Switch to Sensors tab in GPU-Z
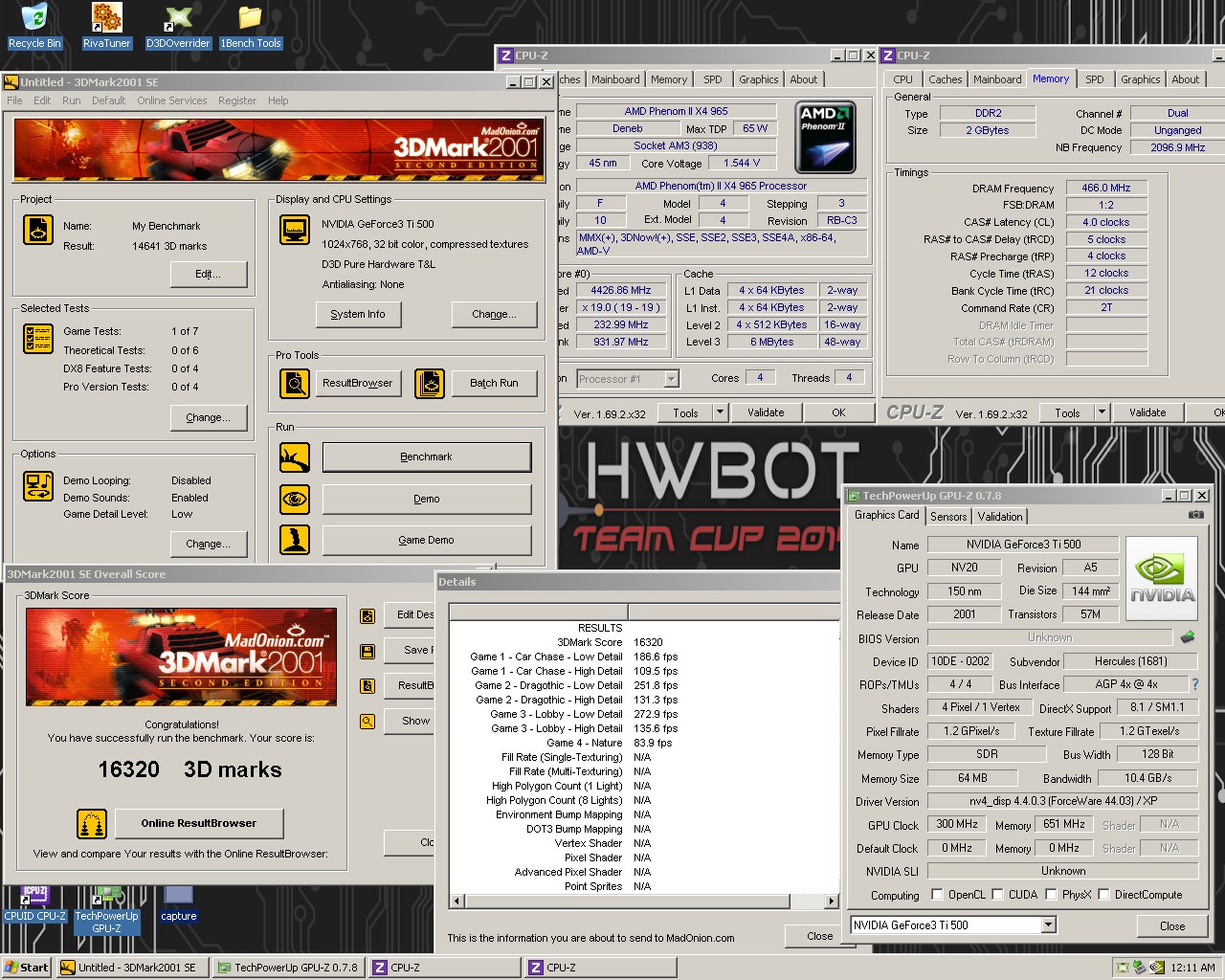The width and height of the screenshot is (1225, 980). 948,517
